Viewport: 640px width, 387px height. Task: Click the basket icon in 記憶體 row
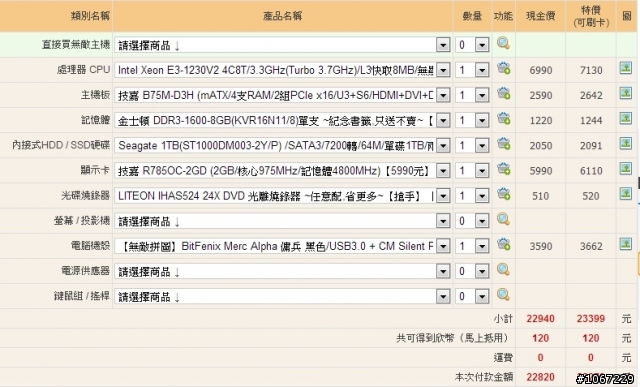click(x=503, y=119)
